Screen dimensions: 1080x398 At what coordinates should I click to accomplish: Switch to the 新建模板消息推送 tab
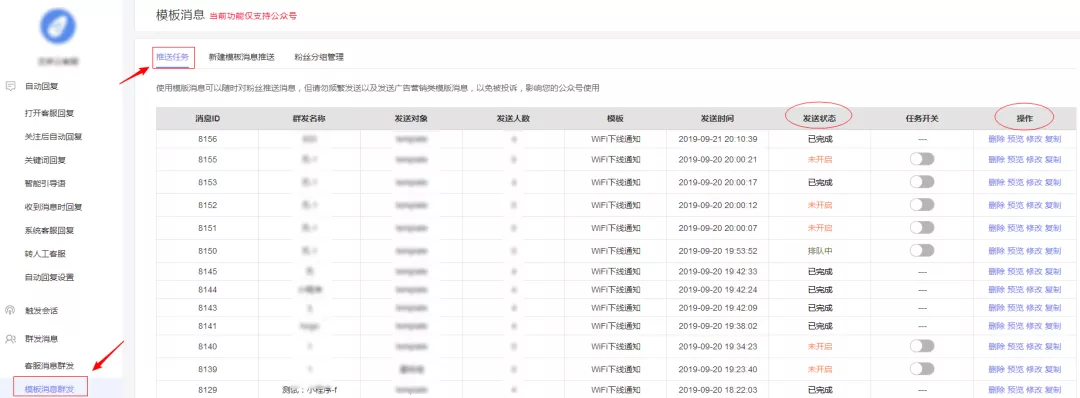[x=241, y=57]
